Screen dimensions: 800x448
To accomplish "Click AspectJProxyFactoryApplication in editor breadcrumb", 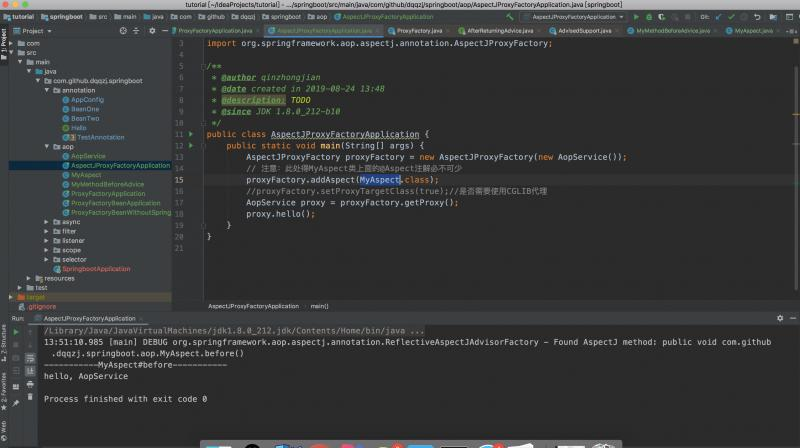I will (253, 306).
